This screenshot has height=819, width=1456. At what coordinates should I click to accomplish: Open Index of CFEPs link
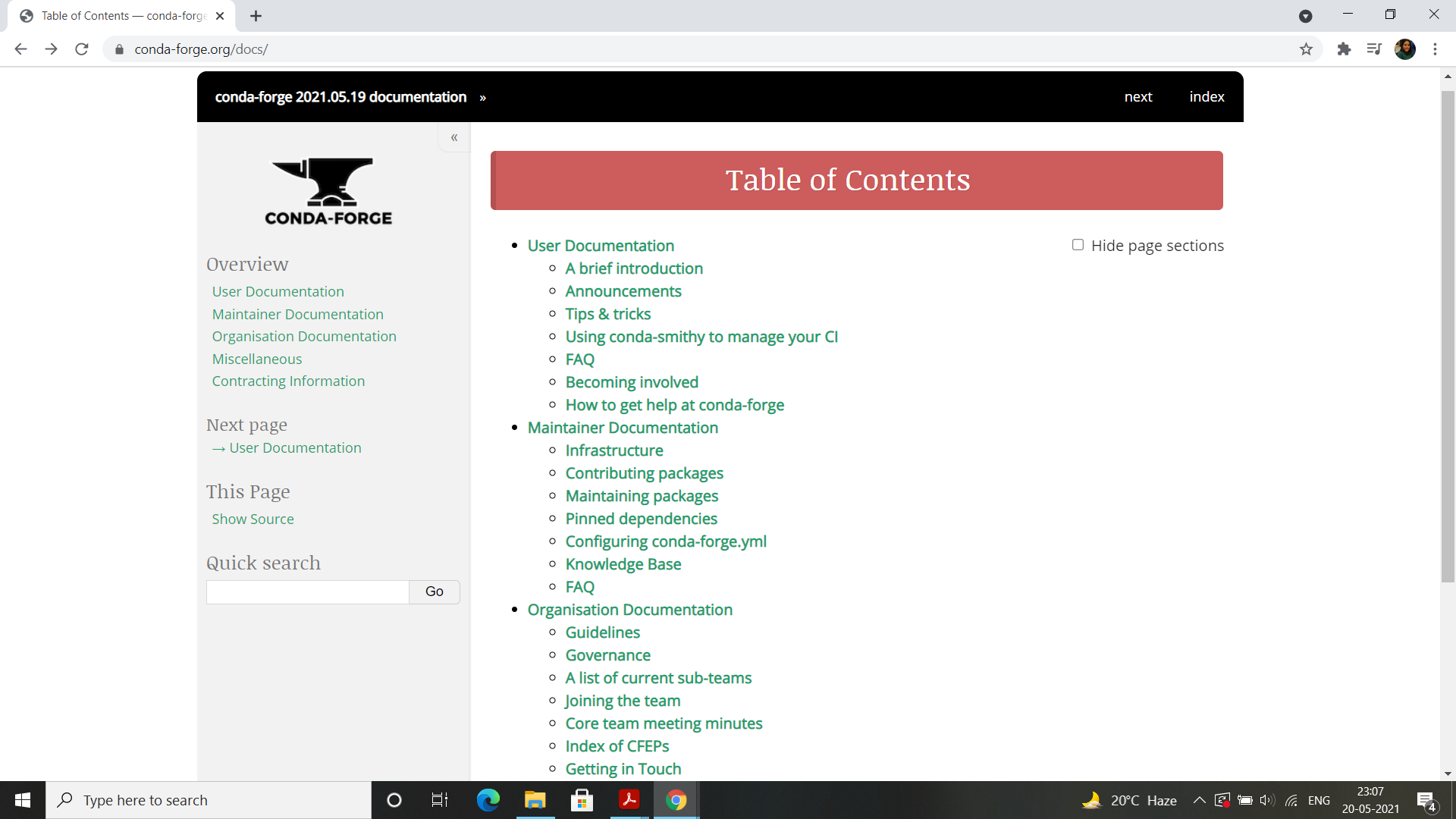point(617,746)
